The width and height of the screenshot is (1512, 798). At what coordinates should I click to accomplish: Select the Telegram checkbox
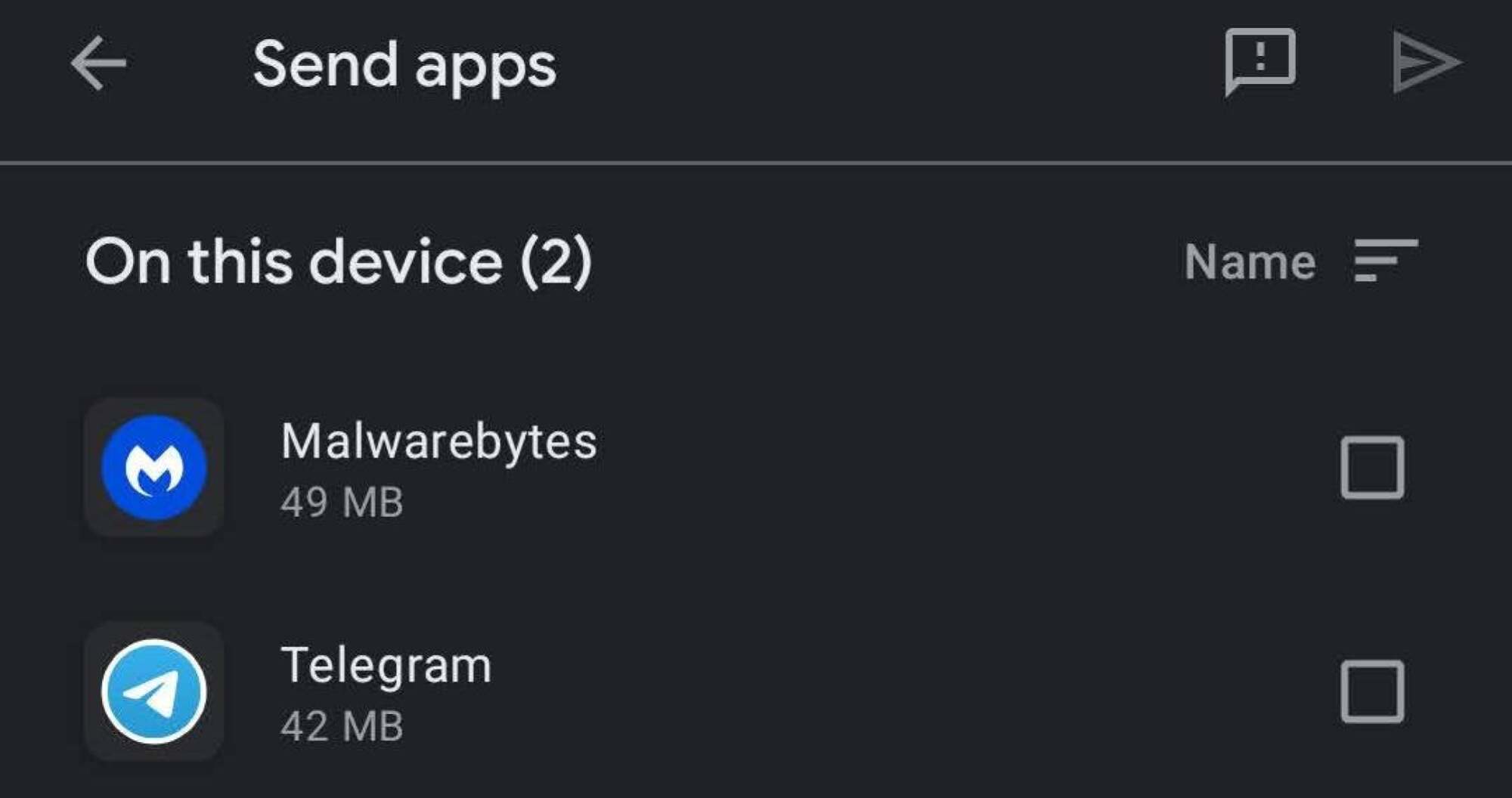pos(1372,691)
